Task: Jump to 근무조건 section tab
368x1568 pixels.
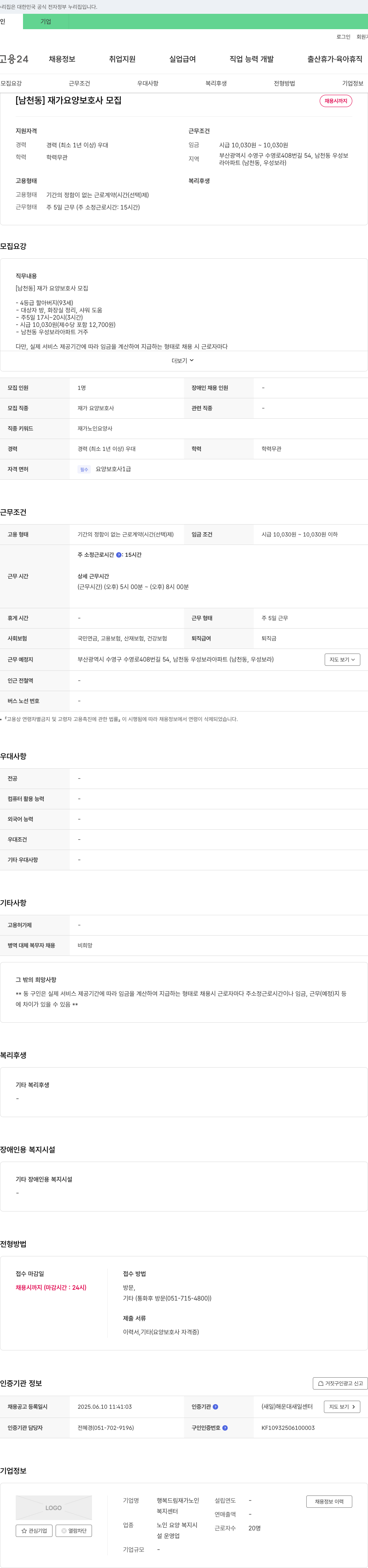Action: [x=79, y=83]
